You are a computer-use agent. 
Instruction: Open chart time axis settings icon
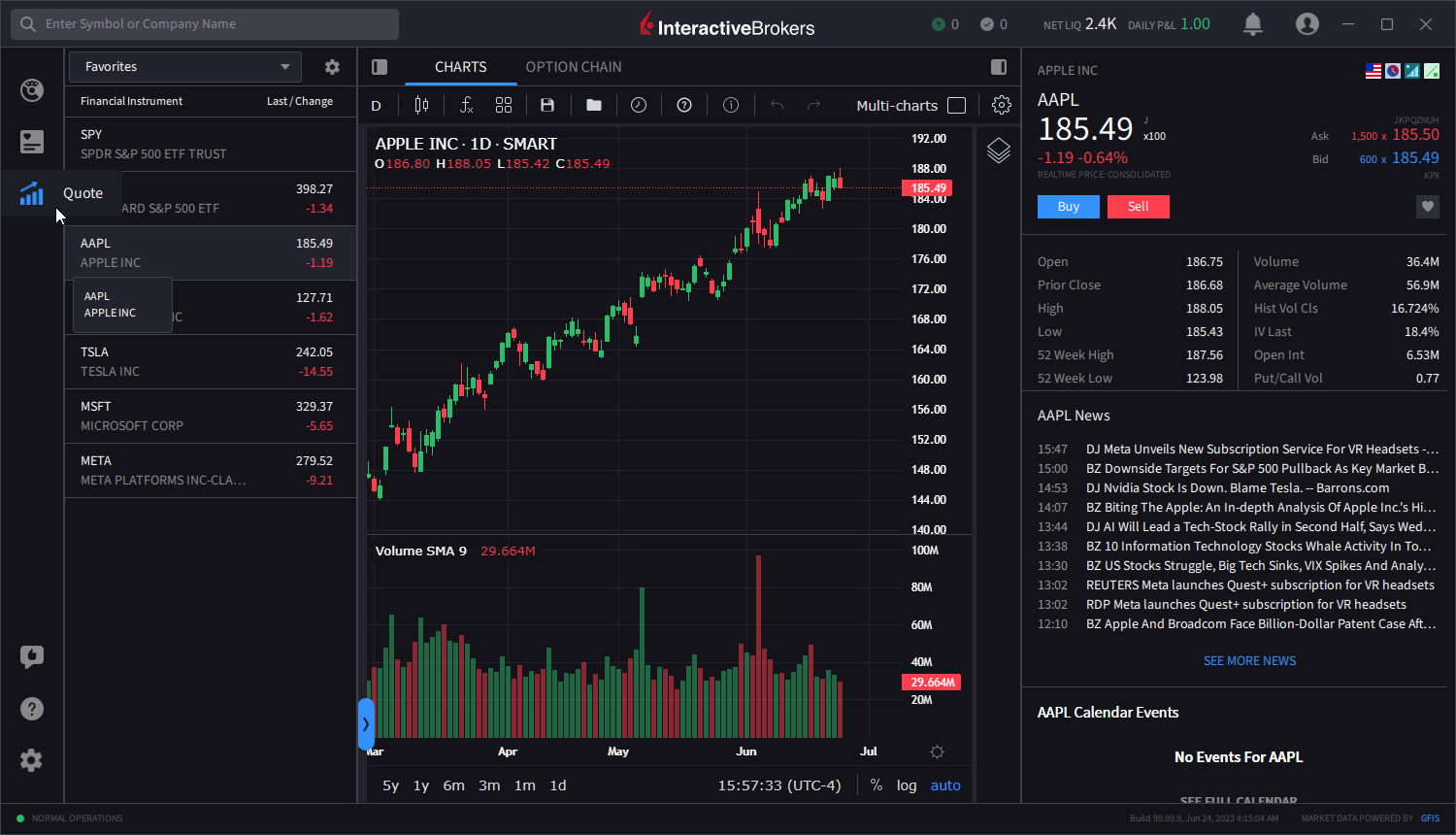pos(937,751)
